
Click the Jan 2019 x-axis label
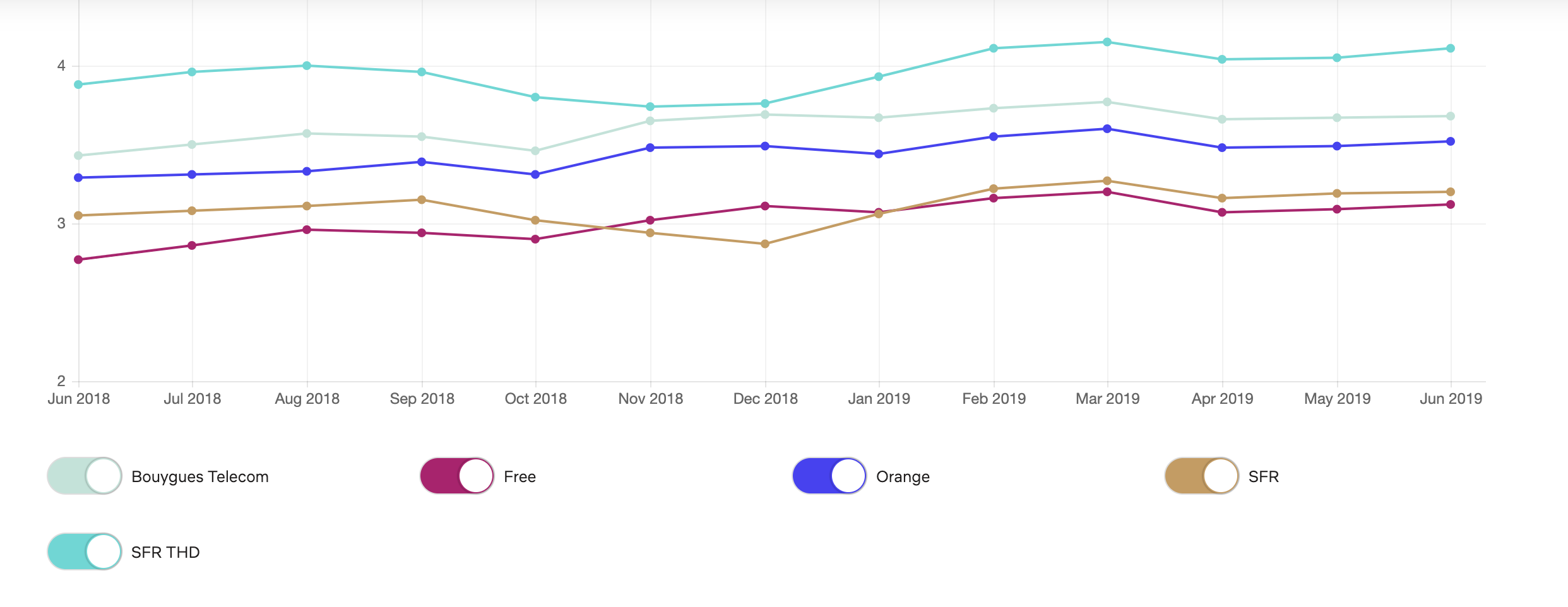click(879, 399)
